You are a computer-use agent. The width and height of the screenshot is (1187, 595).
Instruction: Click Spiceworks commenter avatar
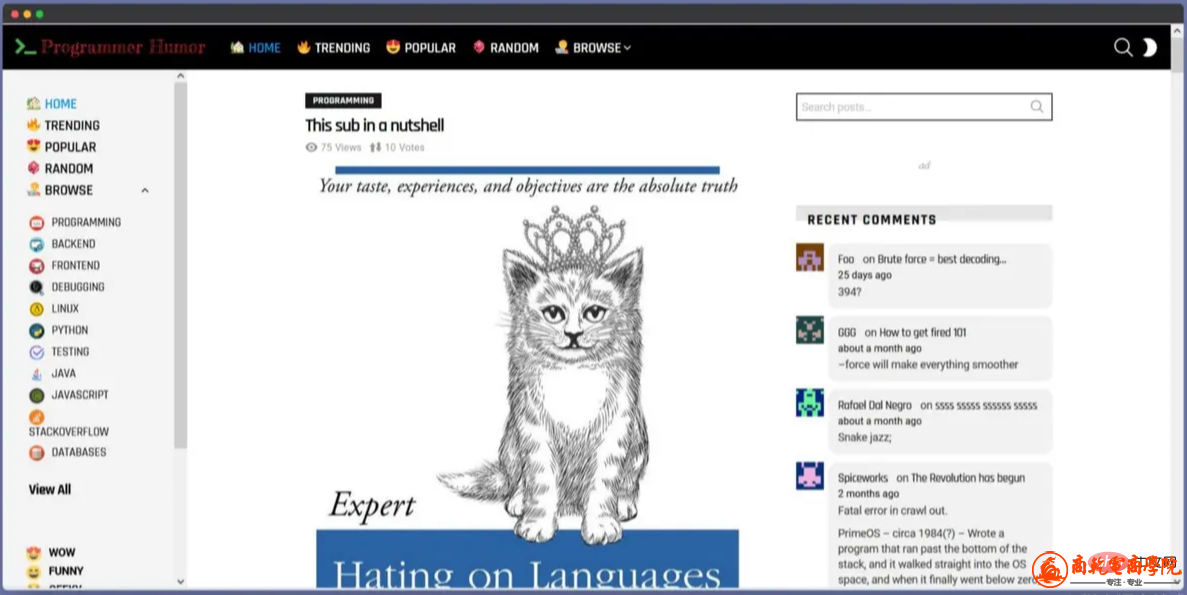click(810, 476)
